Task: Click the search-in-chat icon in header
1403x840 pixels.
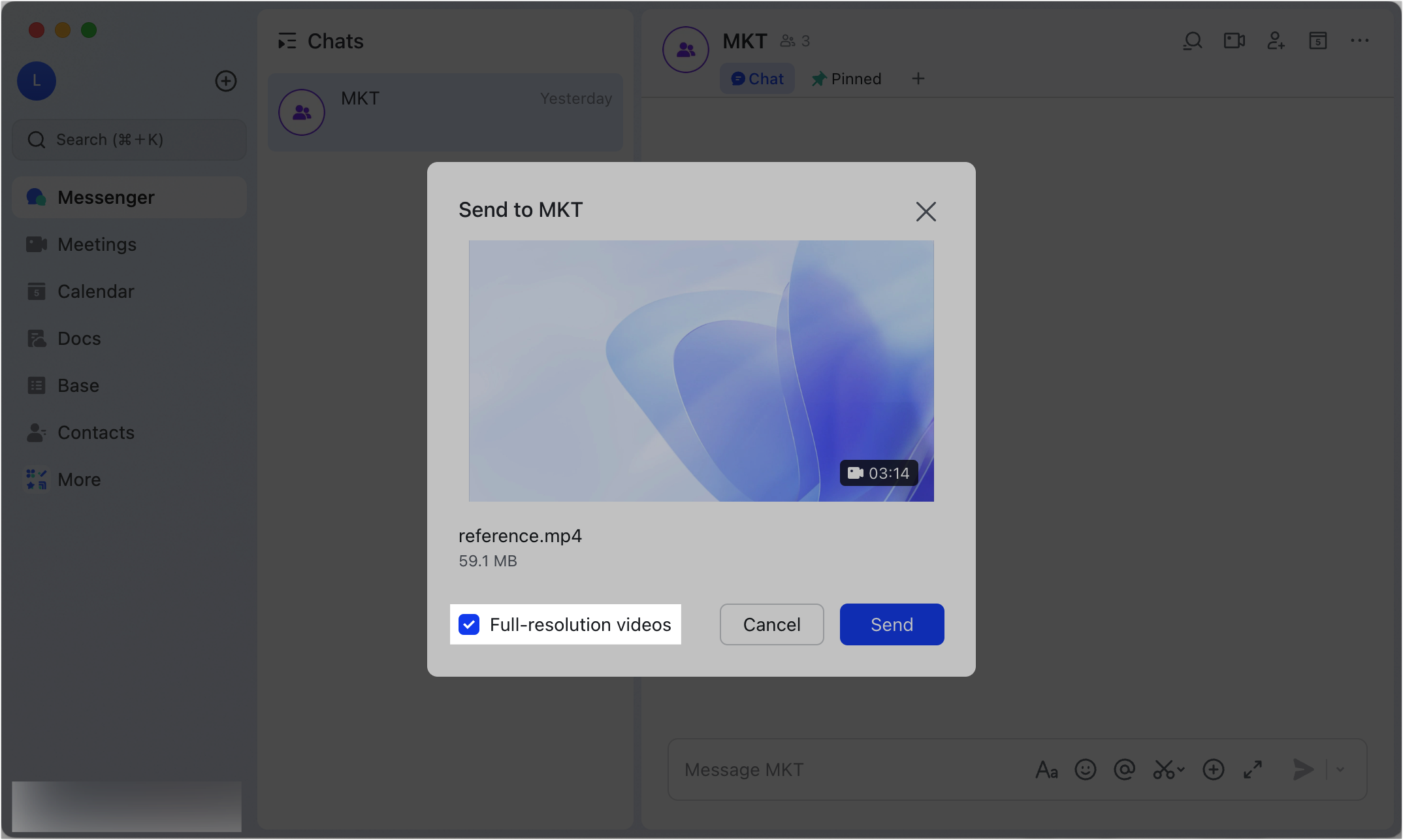Action: pyautogui.click(x=1193, y=41)
